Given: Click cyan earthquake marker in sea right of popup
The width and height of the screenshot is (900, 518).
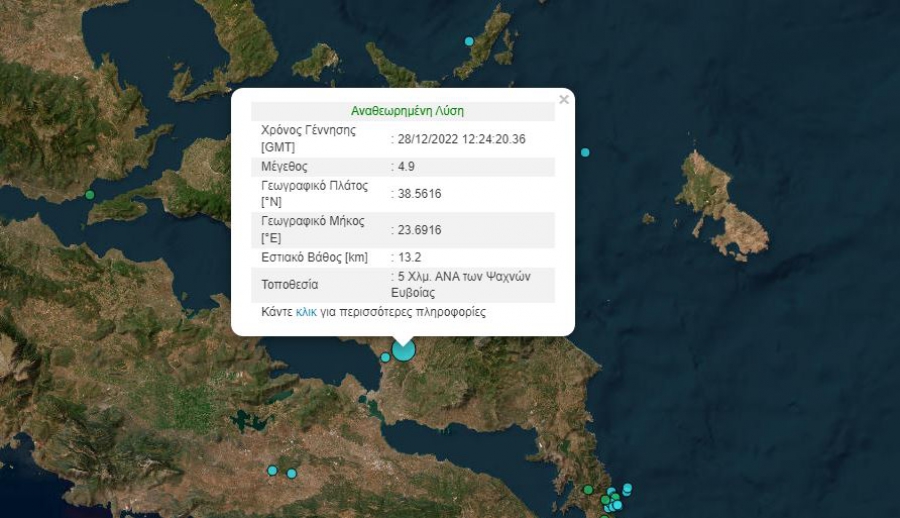Looking at the screenshot, I should point(585,152).
